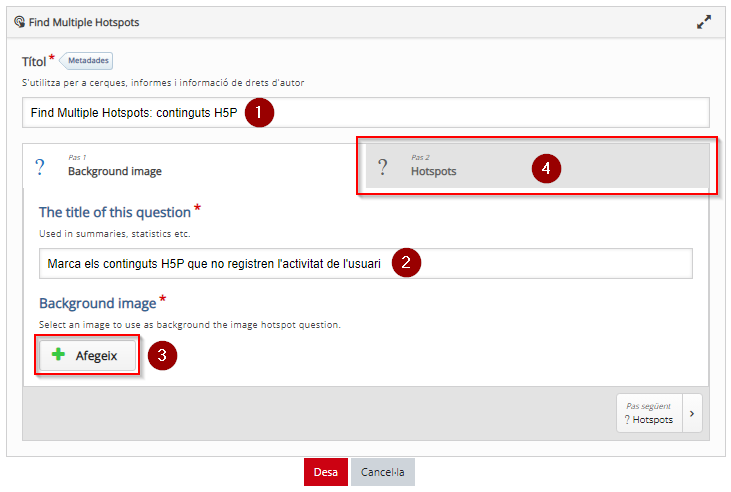
Task: Click the red numbered marker 1
Action: tap(259, 112)
